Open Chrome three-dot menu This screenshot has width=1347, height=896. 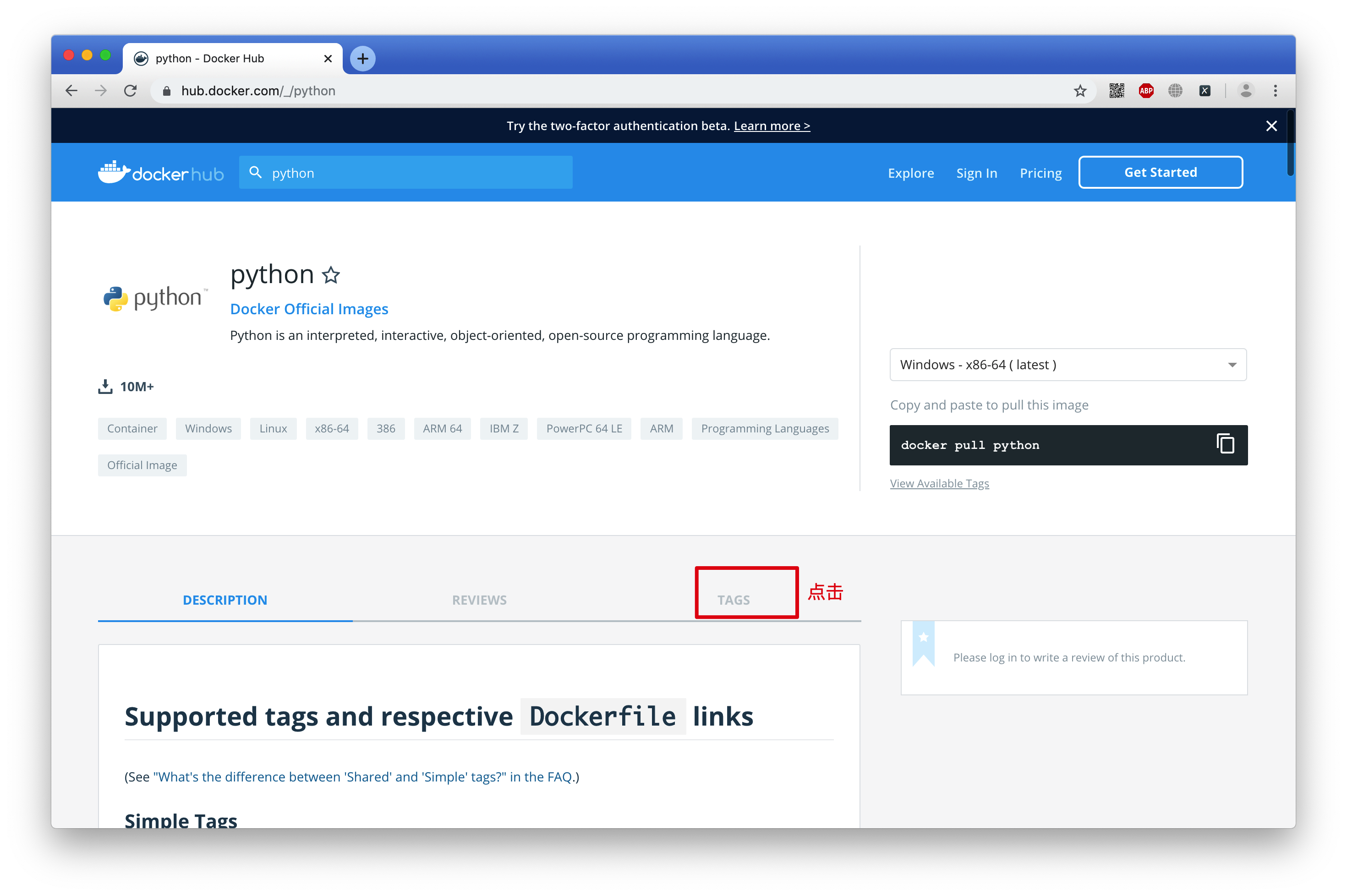pyautogui.click(x=1275, y=91)
